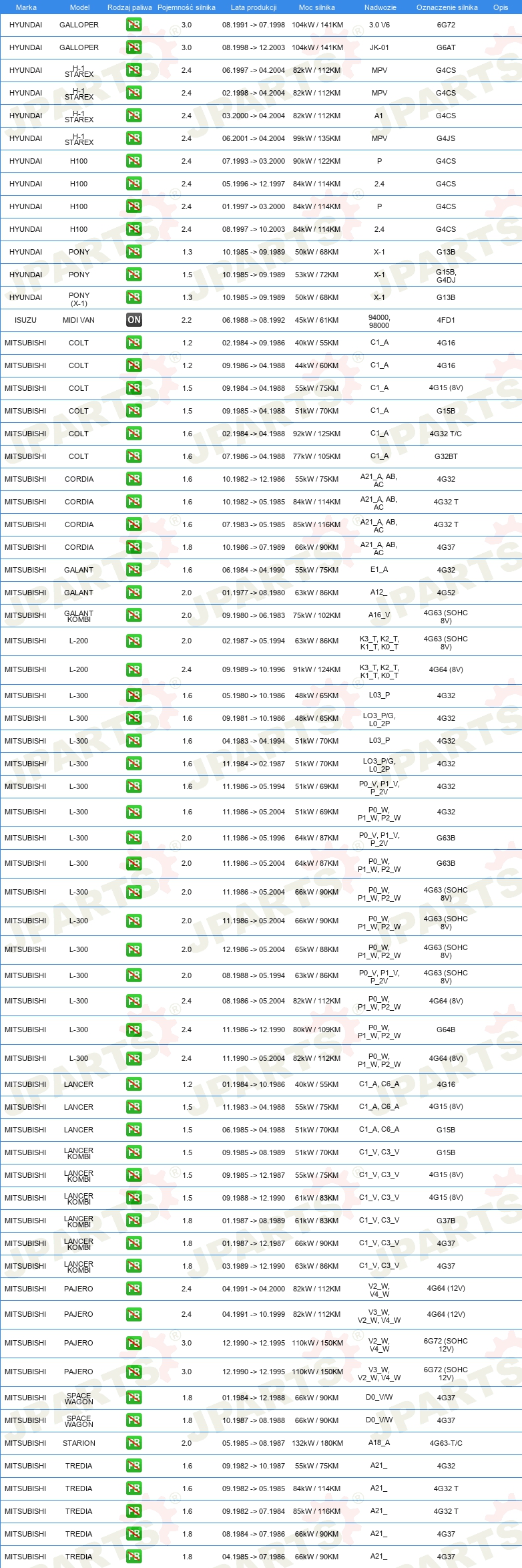Click petrol icon in L-300 05.1980 row
Image resolution: width=522 pixels, height=1568 pixels.
(x=134, y=695)
